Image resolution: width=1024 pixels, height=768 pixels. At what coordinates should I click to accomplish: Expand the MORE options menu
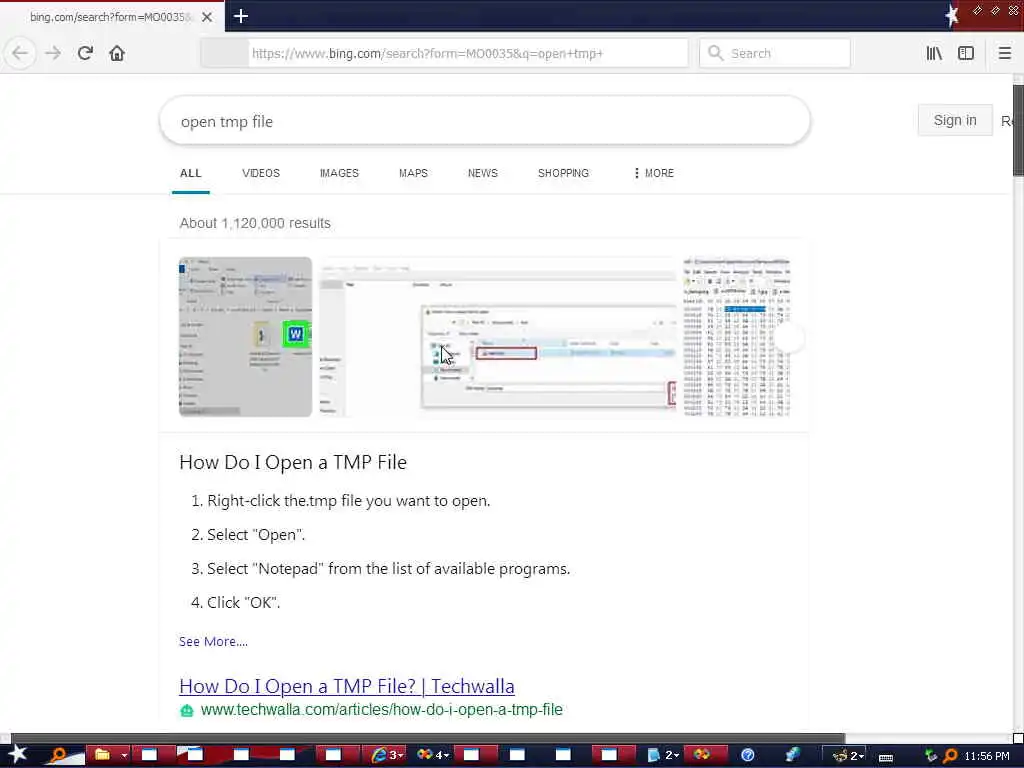tap(654, 173)
